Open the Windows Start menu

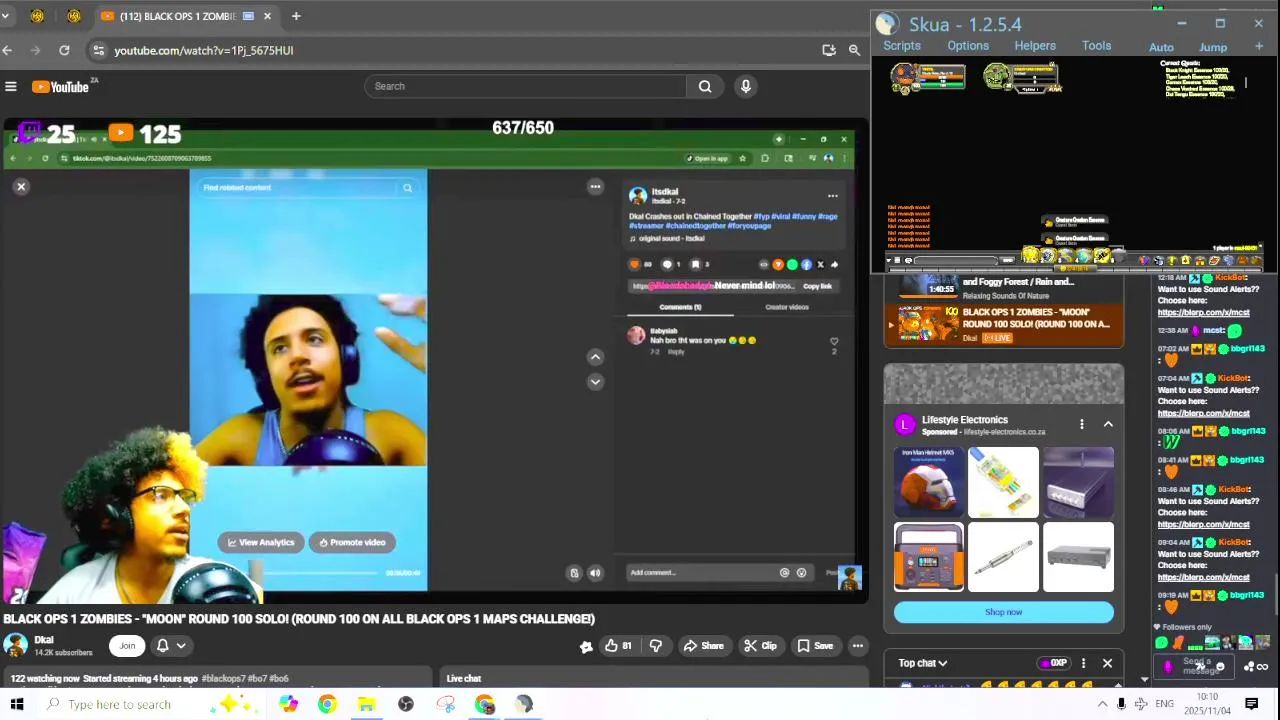pos(17,704)
